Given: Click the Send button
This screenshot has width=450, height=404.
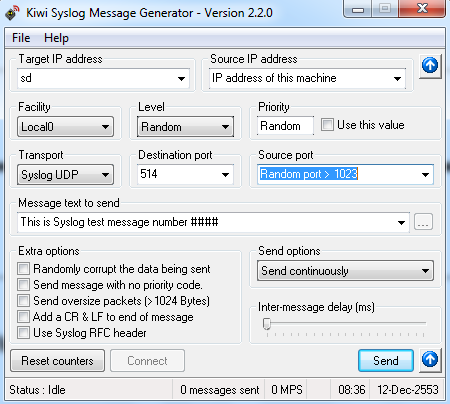Looking at the screenshot, I should [x=386, y=361].
